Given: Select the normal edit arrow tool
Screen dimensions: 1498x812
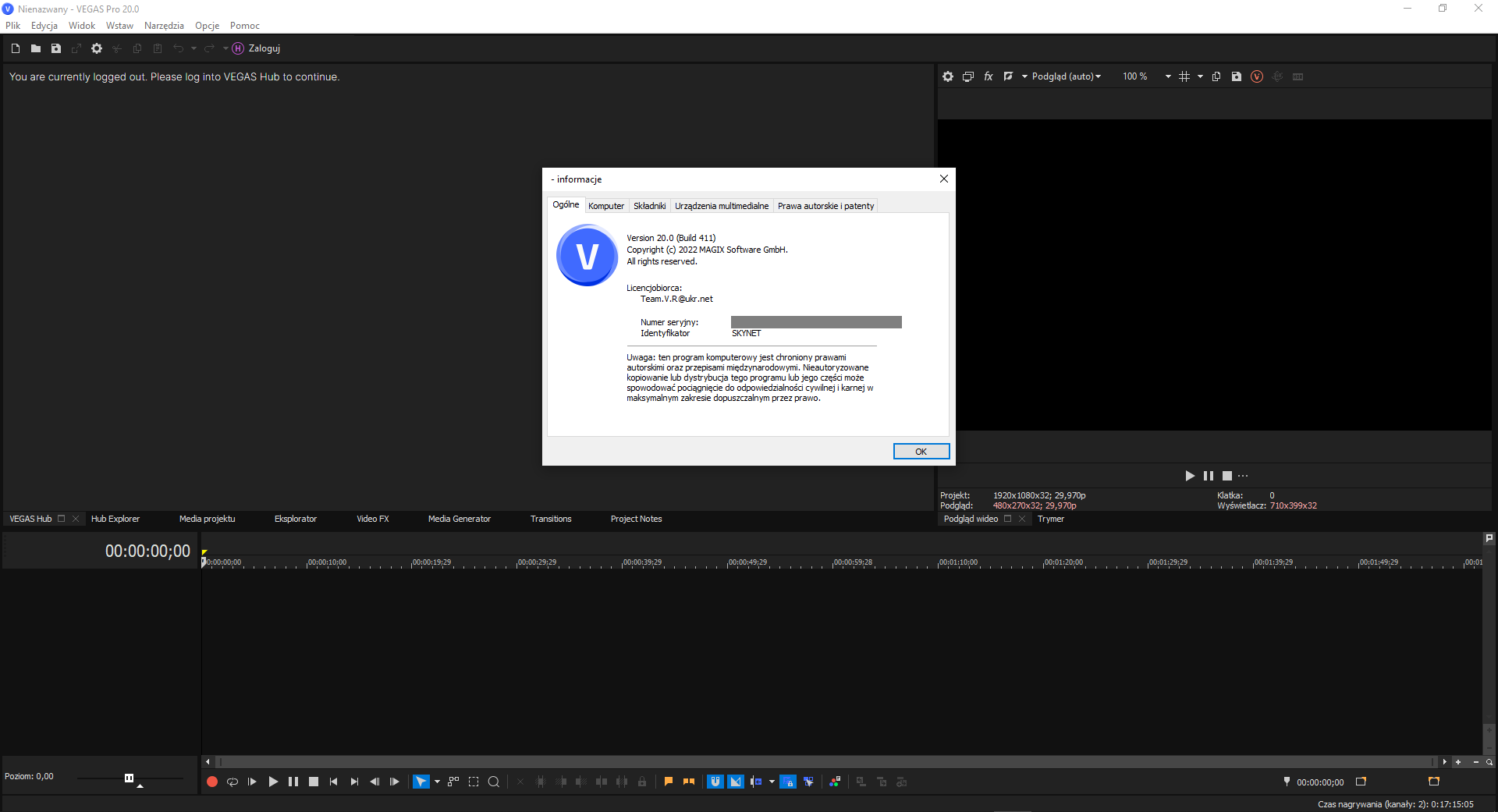Looking at the screenshot, I should pyautogui.click(x=421, y=782).
